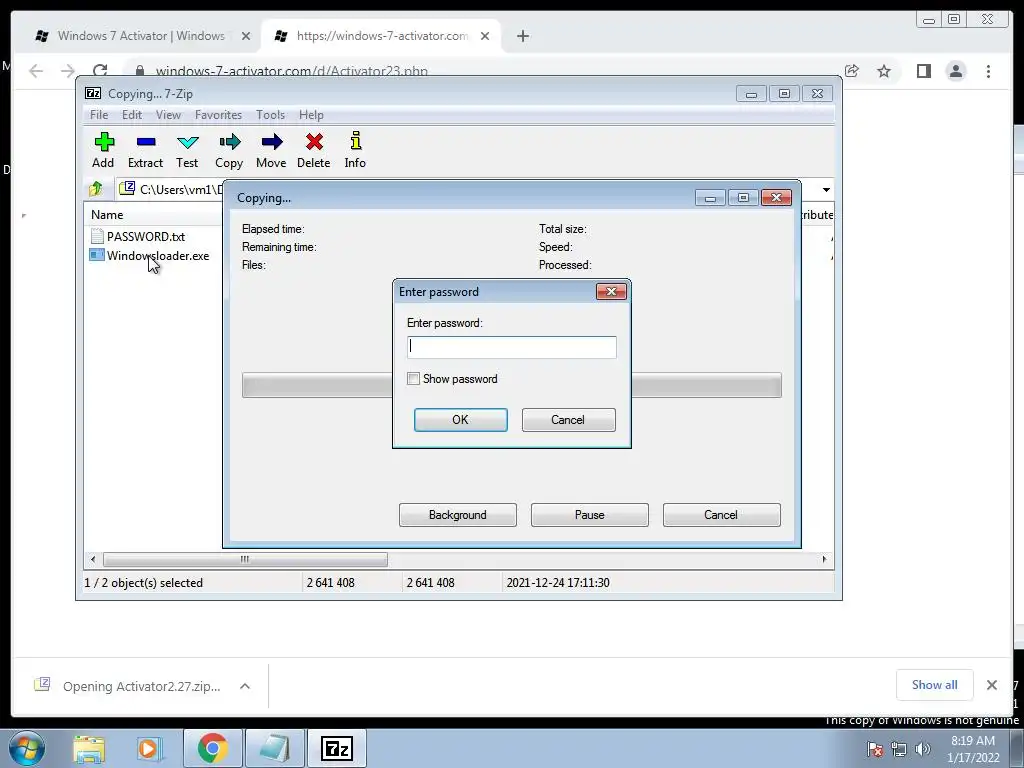The width and height of the screenshot is (1024, 768).
Task: Click the taskbar clock showing 8:19 AM
Action: [973, 749]
